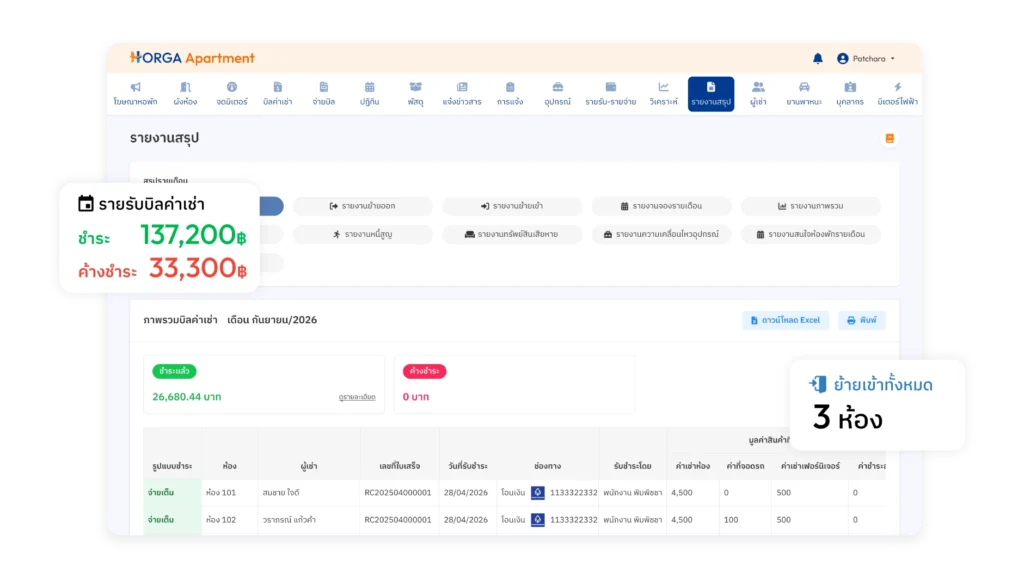This screenshot has width=1024, height=578.
Task: Open the ดูรายละเอียด link
Action: tap(357, 397)
